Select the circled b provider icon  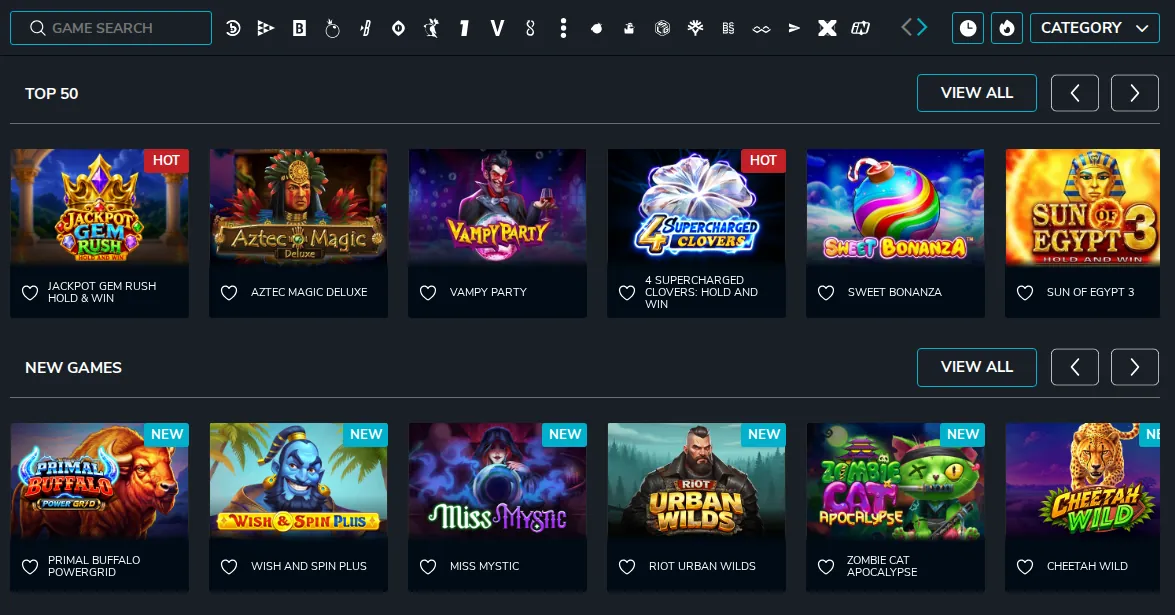233,28
